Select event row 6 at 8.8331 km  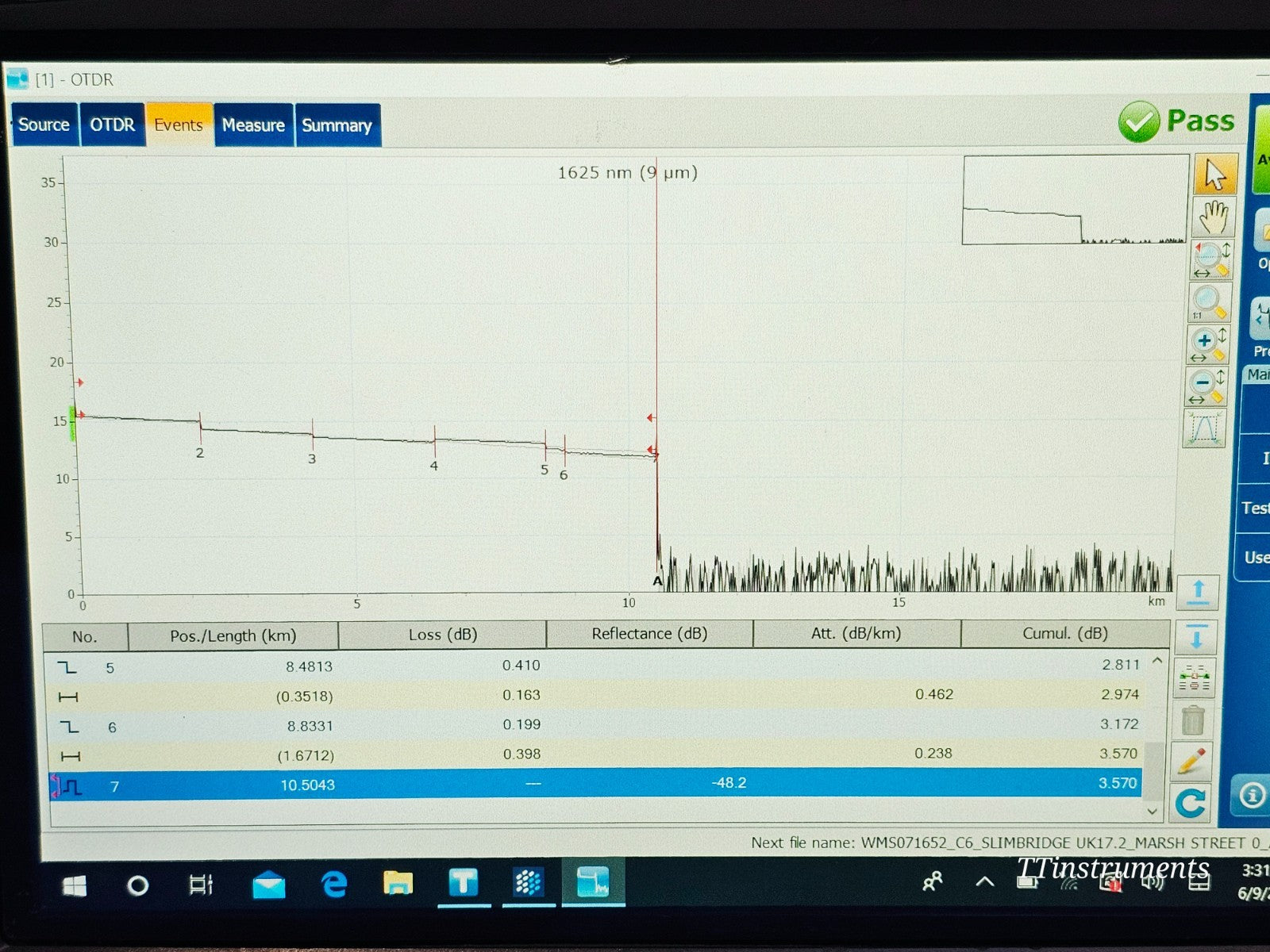coord(595,725)
